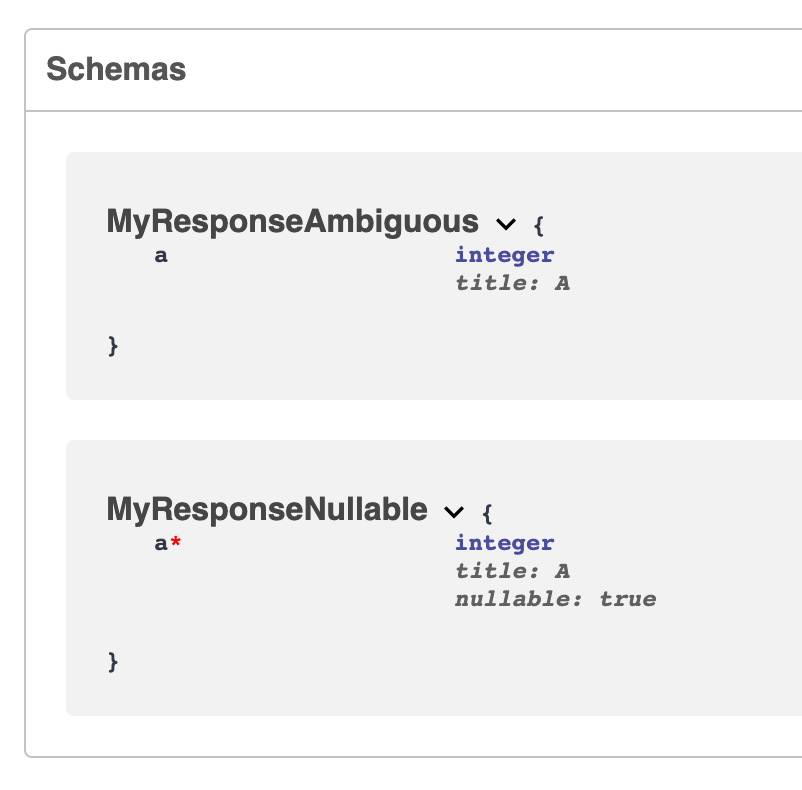Click the closing brace of MyResponseNullable
This screenshot has height=790, width=802.
point(112,661)
